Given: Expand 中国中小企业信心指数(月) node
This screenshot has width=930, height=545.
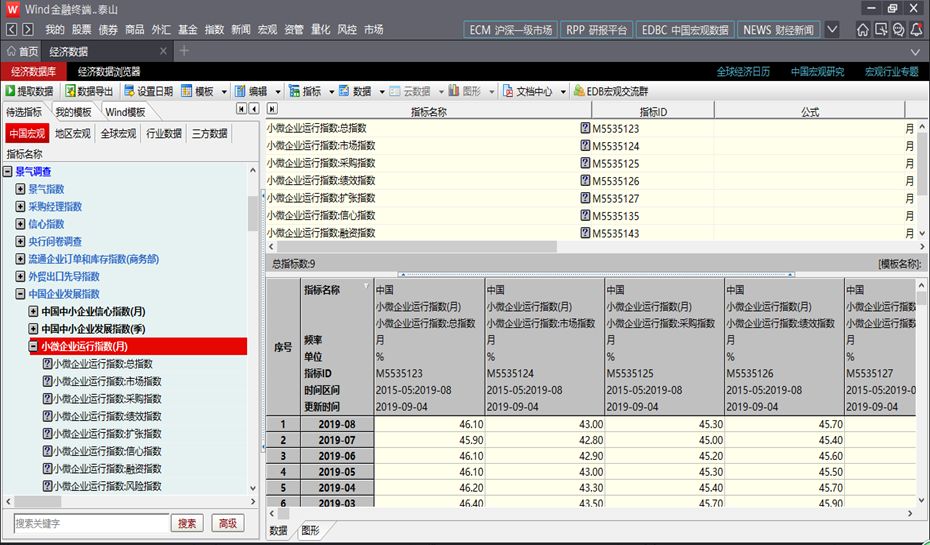Looking at the screenshot, I should (x=33, y=311).
